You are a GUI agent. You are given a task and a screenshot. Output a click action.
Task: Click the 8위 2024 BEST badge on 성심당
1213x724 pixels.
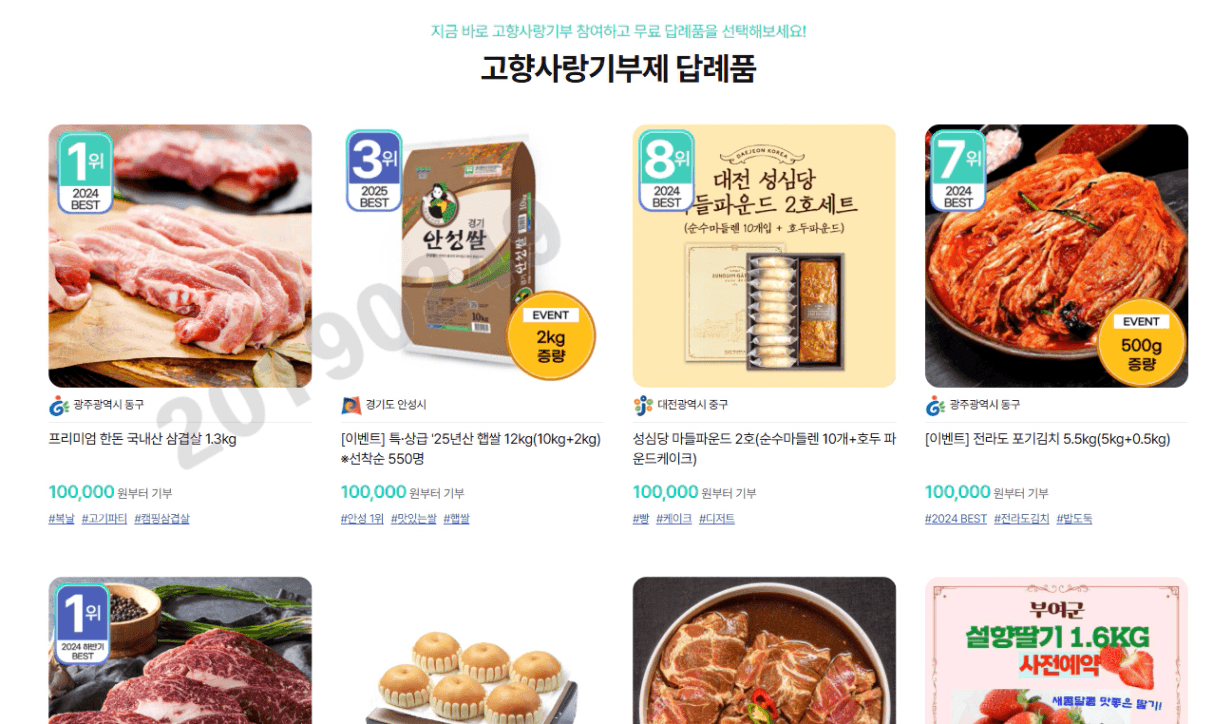pos(667,171)
